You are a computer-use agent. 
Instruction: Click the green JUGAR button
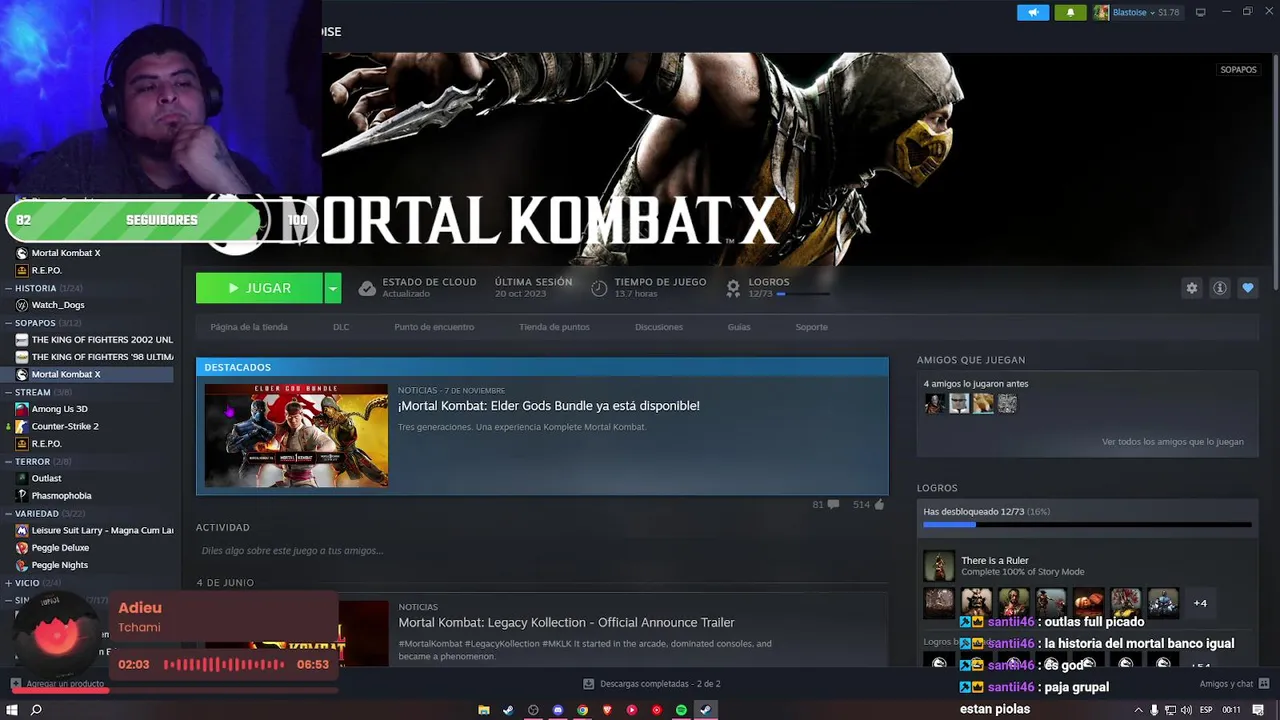[259, 288]
